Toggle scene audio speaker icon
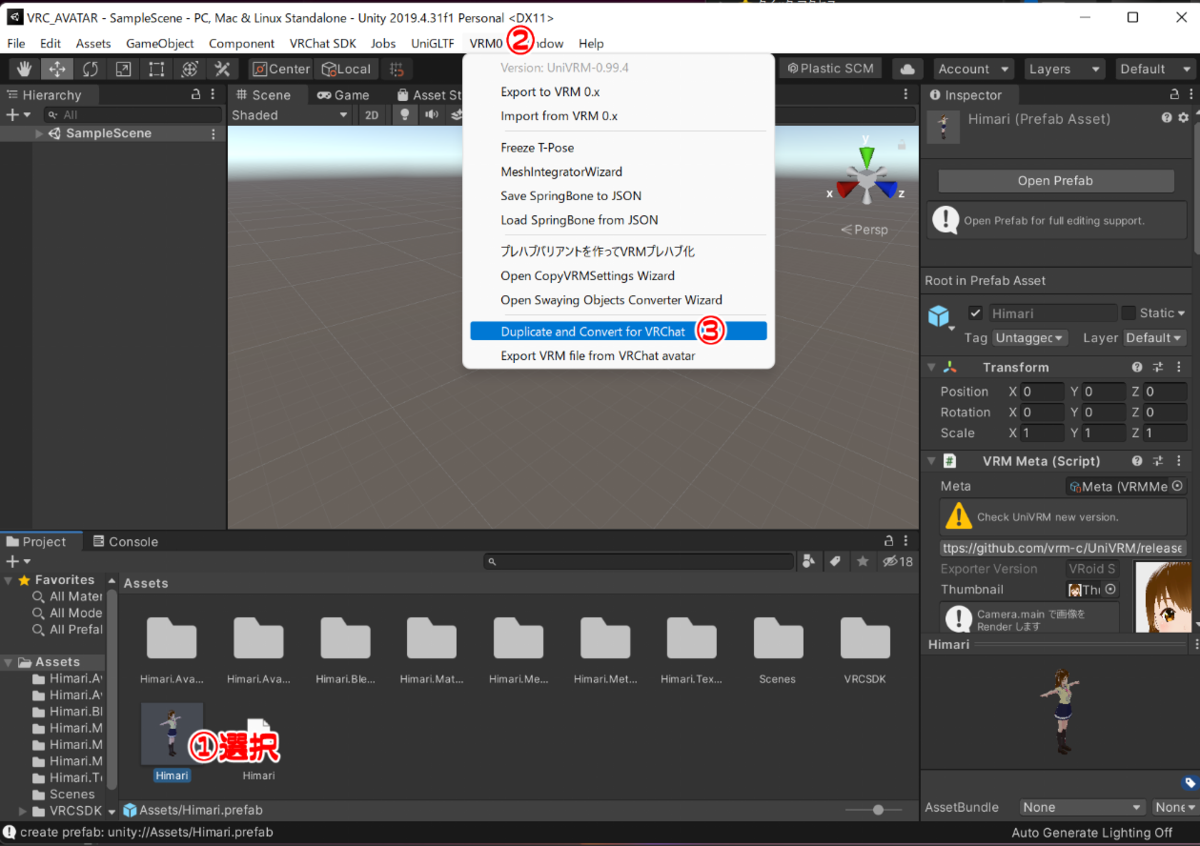Image resolution: width=1200 pixels, height=846 pixels. [x=431, y=115]
